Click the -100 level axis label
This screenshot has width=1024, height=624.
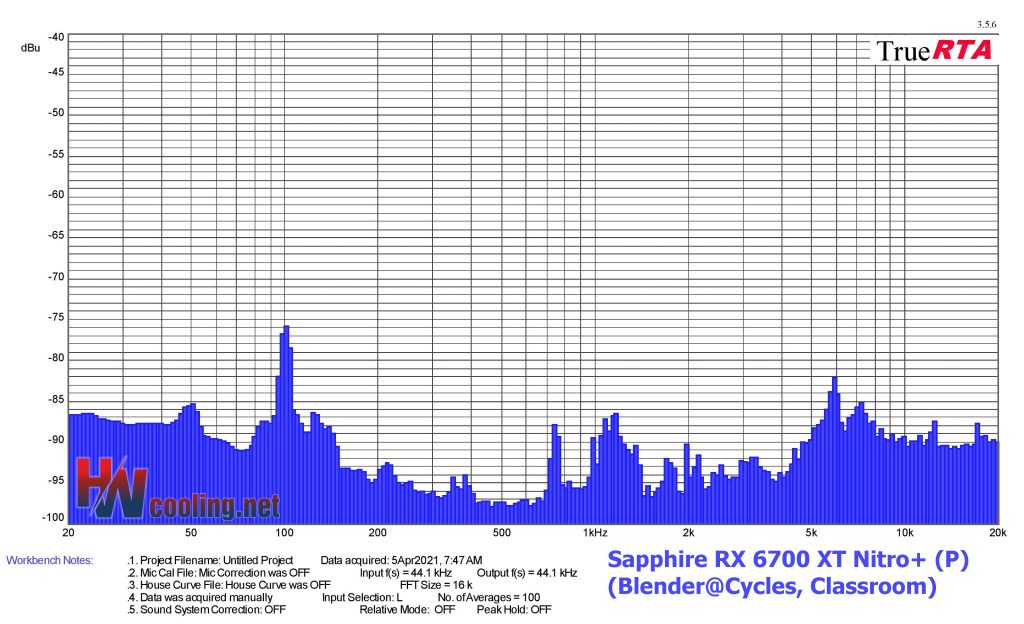pos(54,518)
